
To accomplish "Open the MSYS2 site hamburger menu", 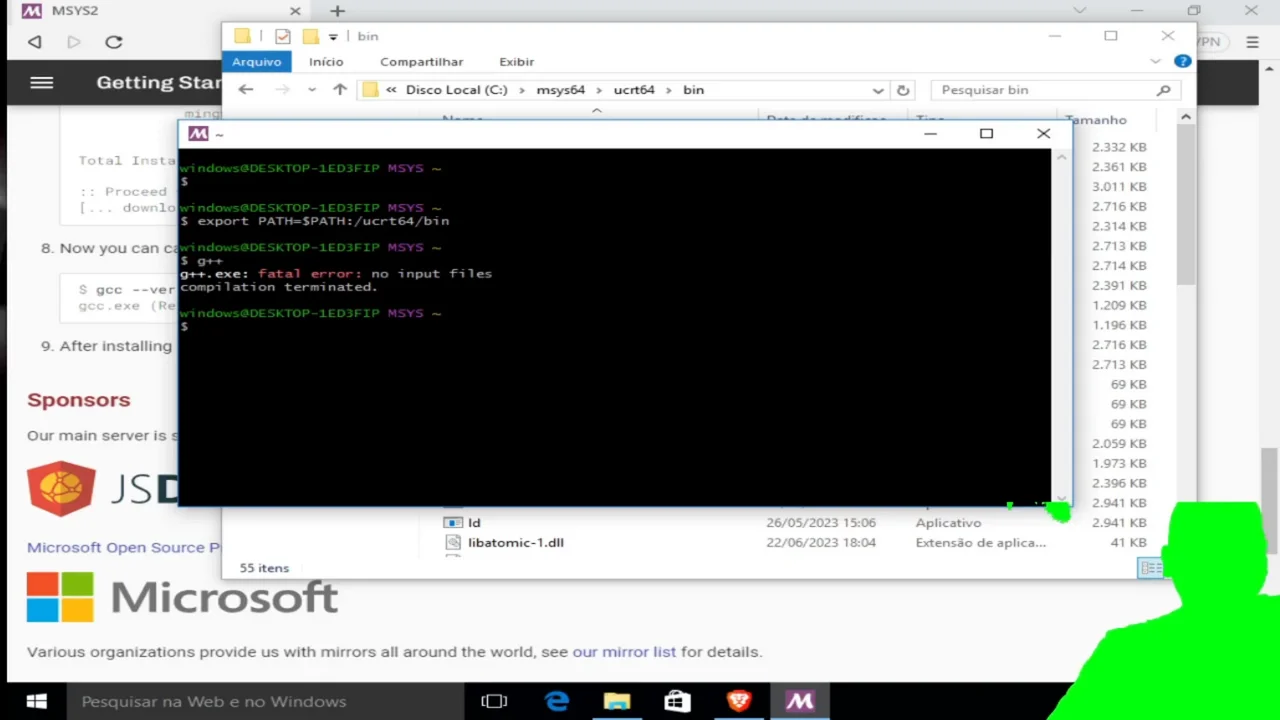I will pos(41,83).
